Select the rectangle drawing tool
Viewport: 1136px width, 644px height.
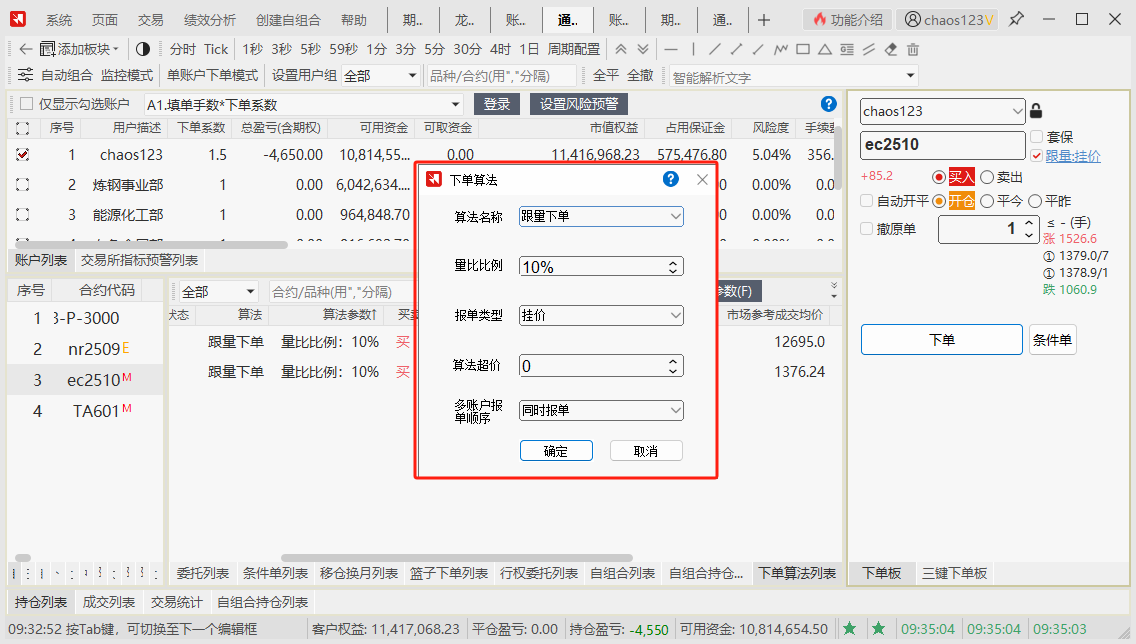[803, 49]
